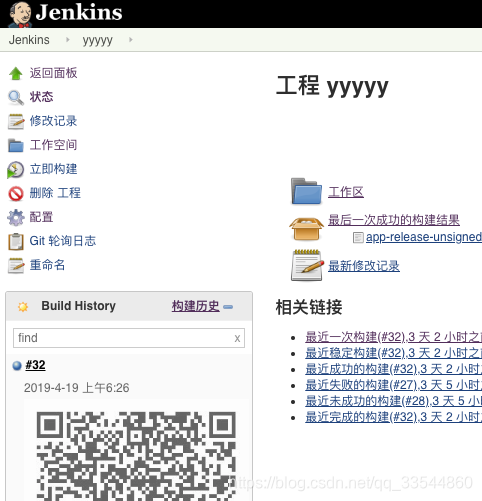Open 最后一次成功的构建结果 link
The image size is (482, 501).
coord(394,220)
